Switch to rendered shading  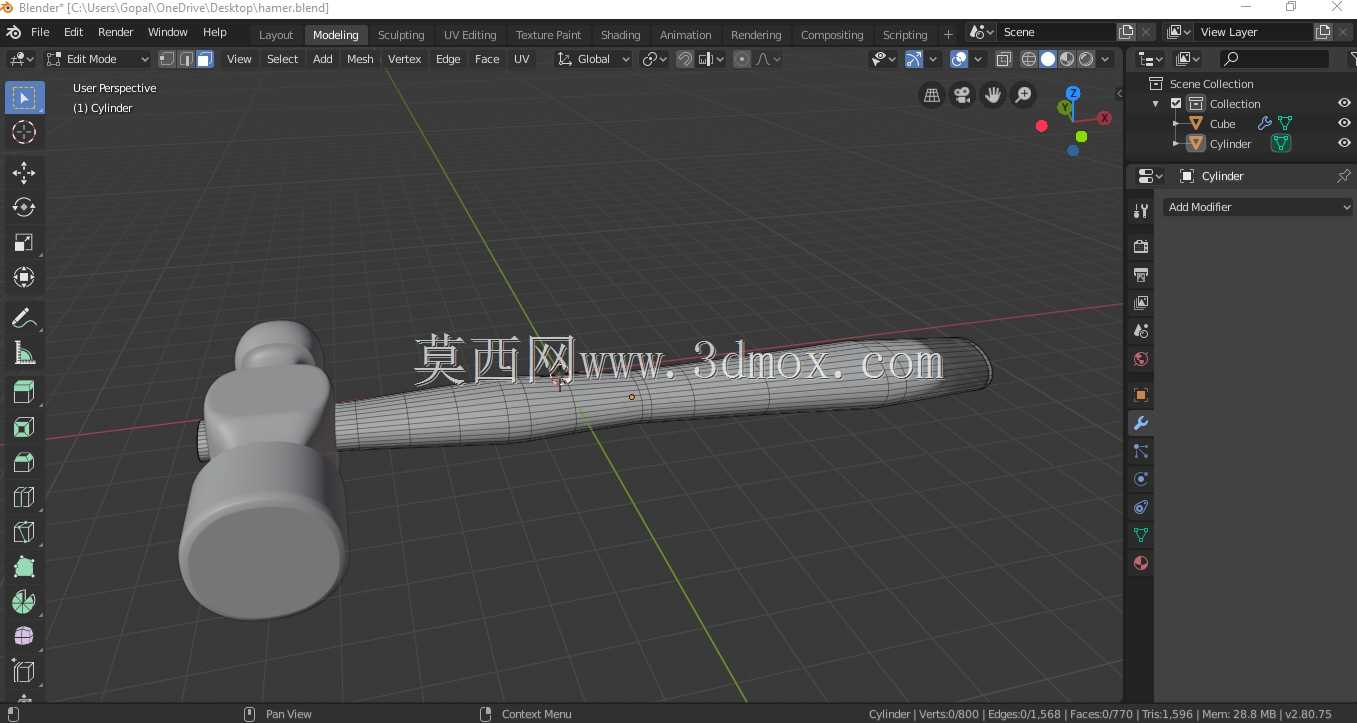pyautogui.click(x=1086, y=59)
